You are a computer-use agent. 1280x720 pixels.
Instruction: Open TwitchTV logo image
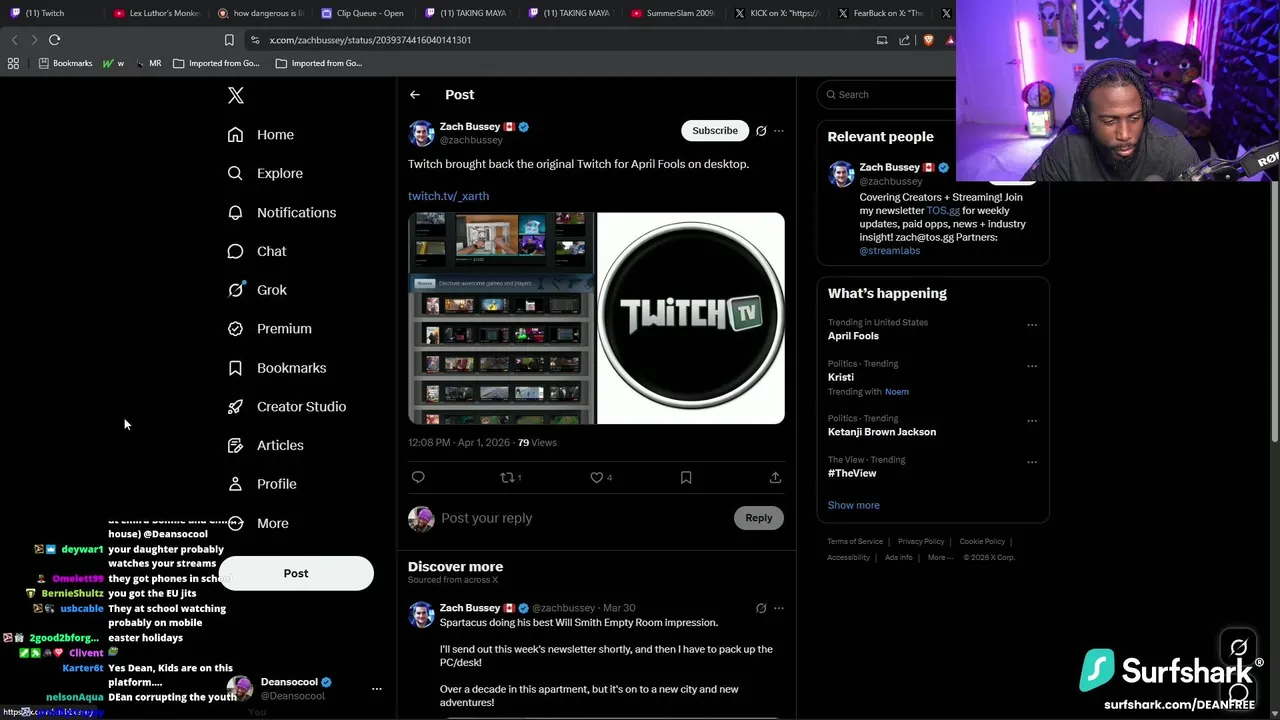691,318
